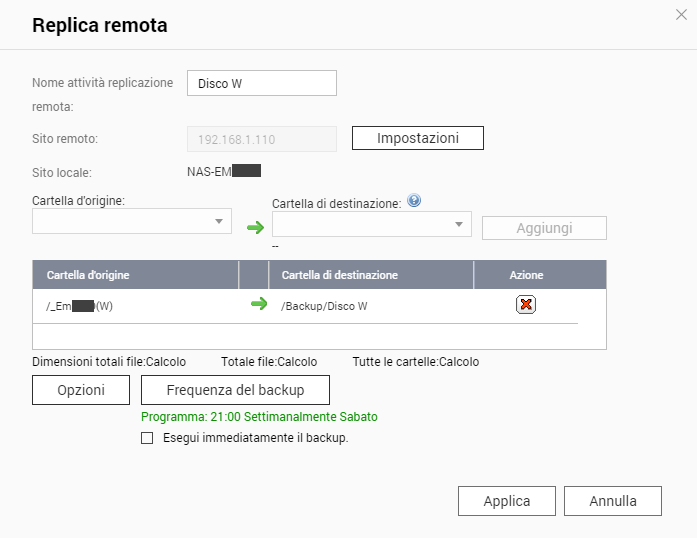697x538 pixels.
Task: Click the green arrow in the Disco W table row
Action: pos(259,305)
